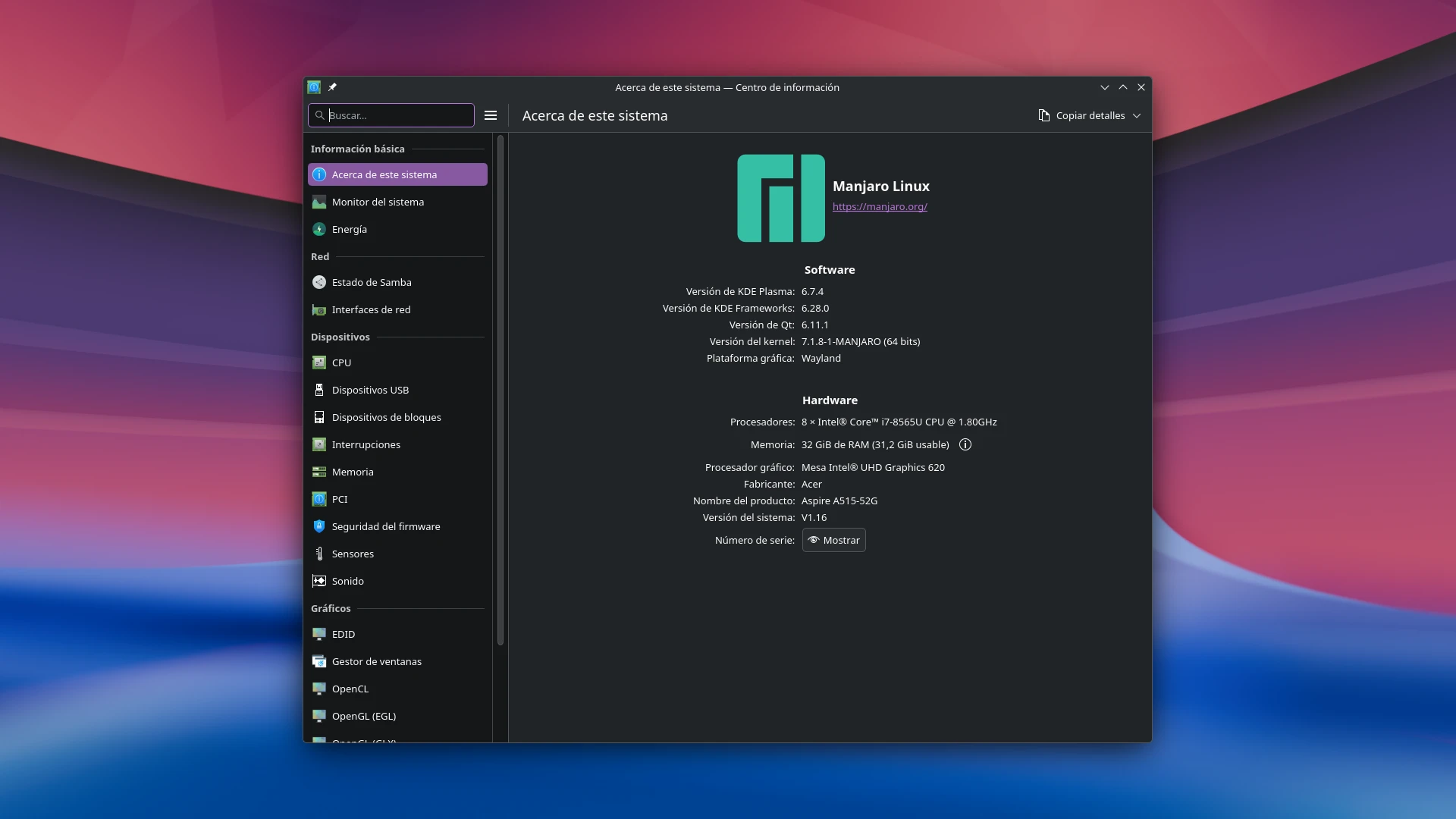The width and height of the screenshot is (1456, 819).
Task: Open the Dispositivos USB icon
Action: pos(319,390)
